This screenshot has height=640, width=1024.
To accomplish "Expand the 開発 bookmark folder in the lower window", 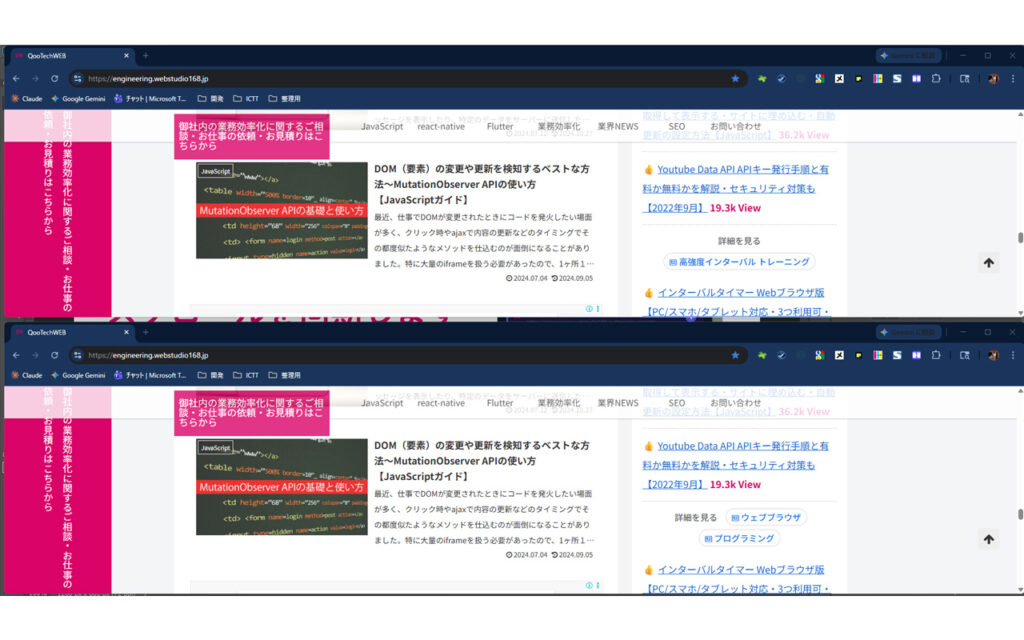I will tap(211, 376).
